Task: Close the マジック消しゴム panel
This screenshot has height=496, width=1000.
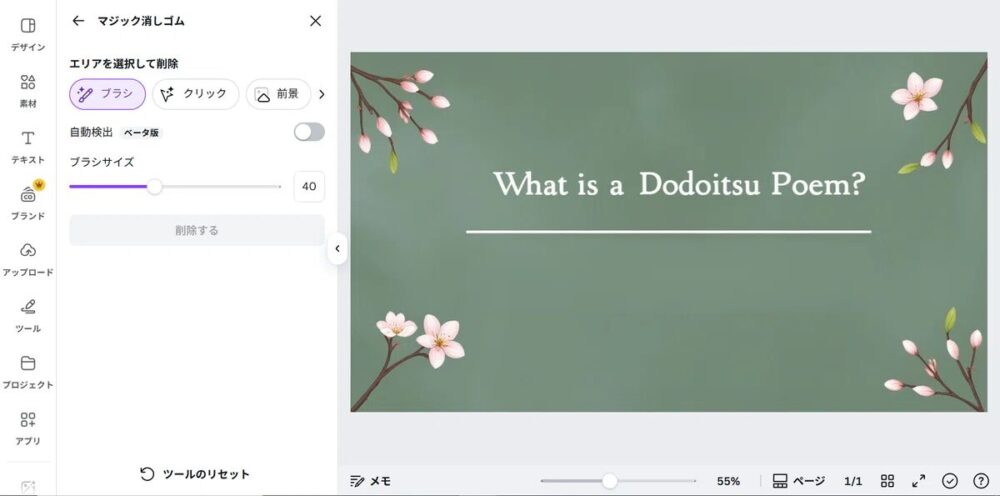Action: [315, 20]
